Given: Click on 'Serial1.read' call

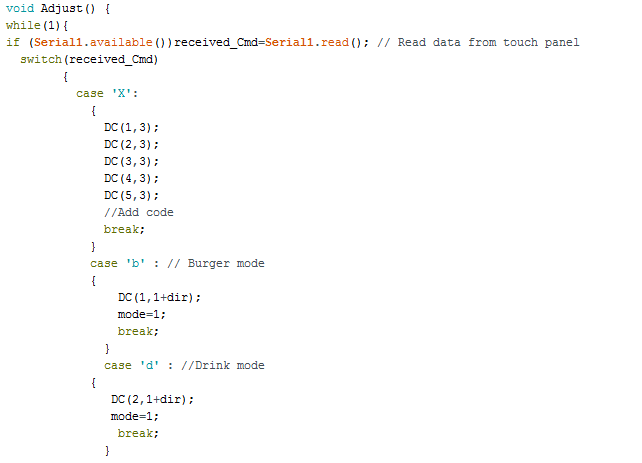Looking at the screenshot, I should click(x=307, y=43).
